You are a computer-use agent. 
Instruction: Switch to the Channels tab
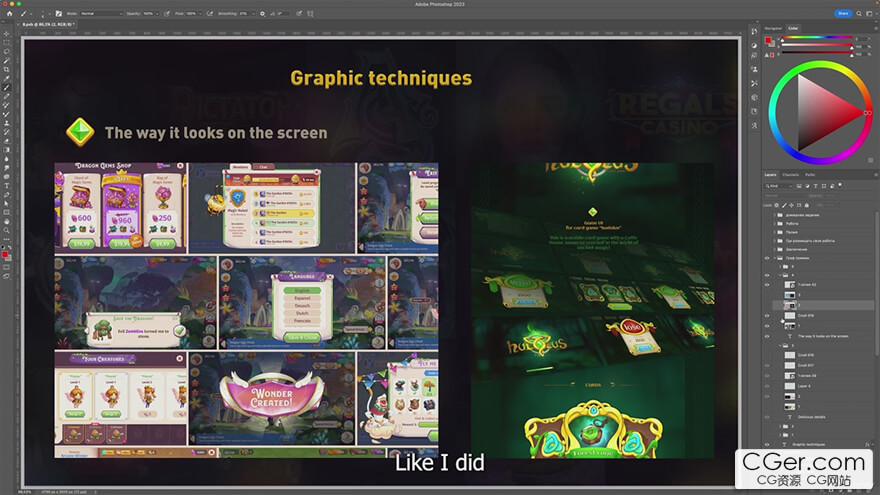790,175
